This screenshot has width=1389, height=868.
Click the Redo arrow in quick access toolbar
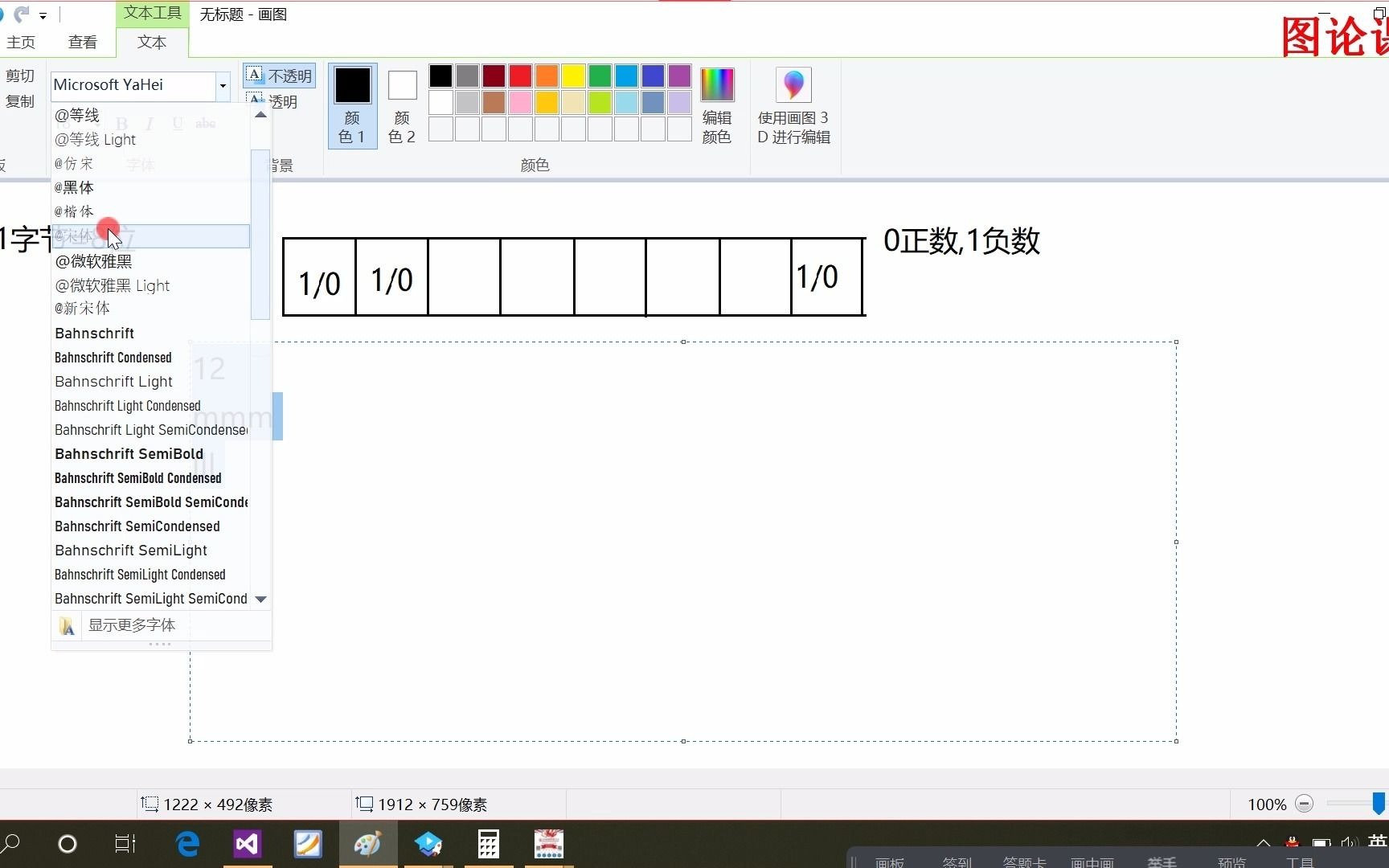pos(24,14)
